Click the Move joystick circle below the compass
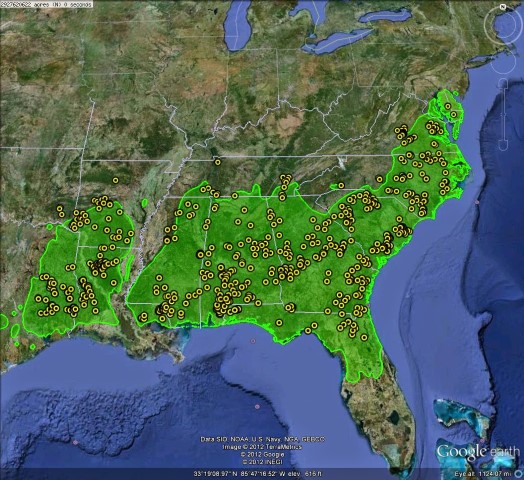This screenshot has height=480, width=524. click(504, 61)
